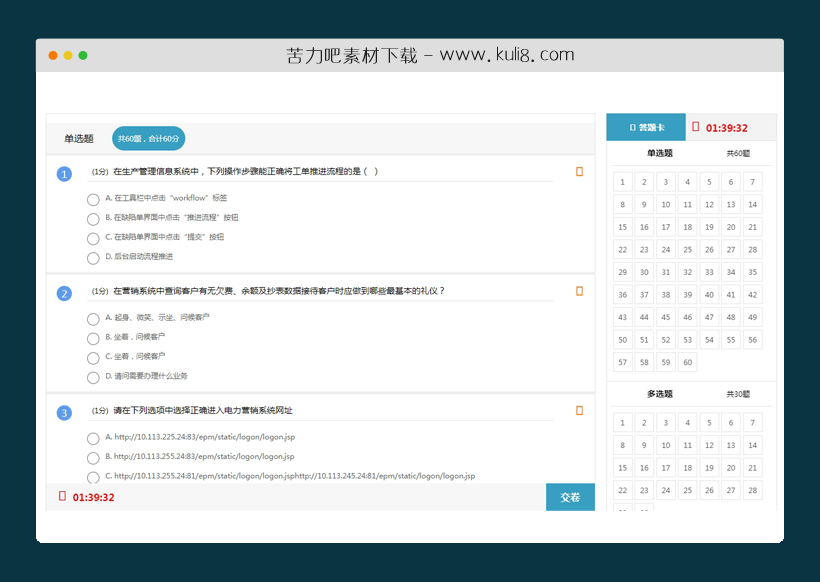Click the blue circled number 1 question badge
Viewport: 820px width, 582px height.
[64, 173]
